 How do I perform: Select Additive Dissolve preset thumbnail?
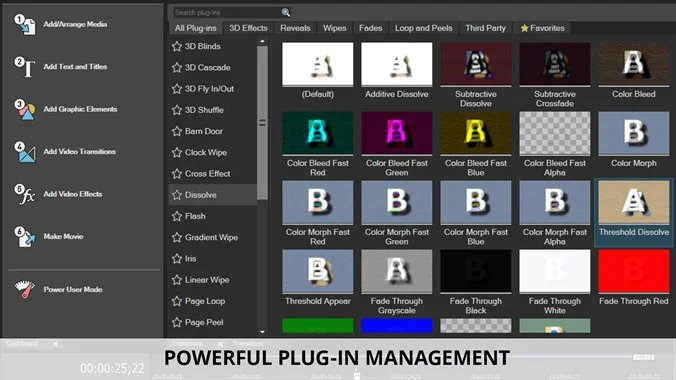pos(397,64)
